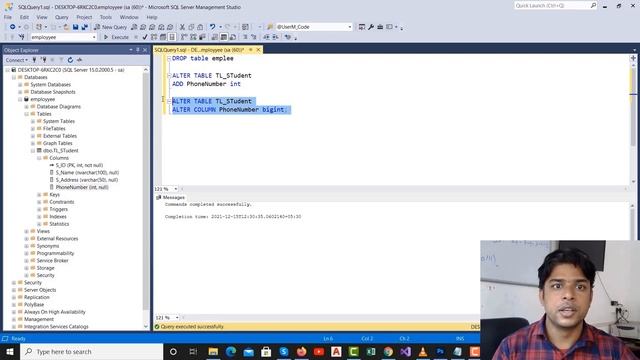This screenshot has width=640, height=360.
Task: Select the Messages results tab
Action: click(x=171, y=197)
